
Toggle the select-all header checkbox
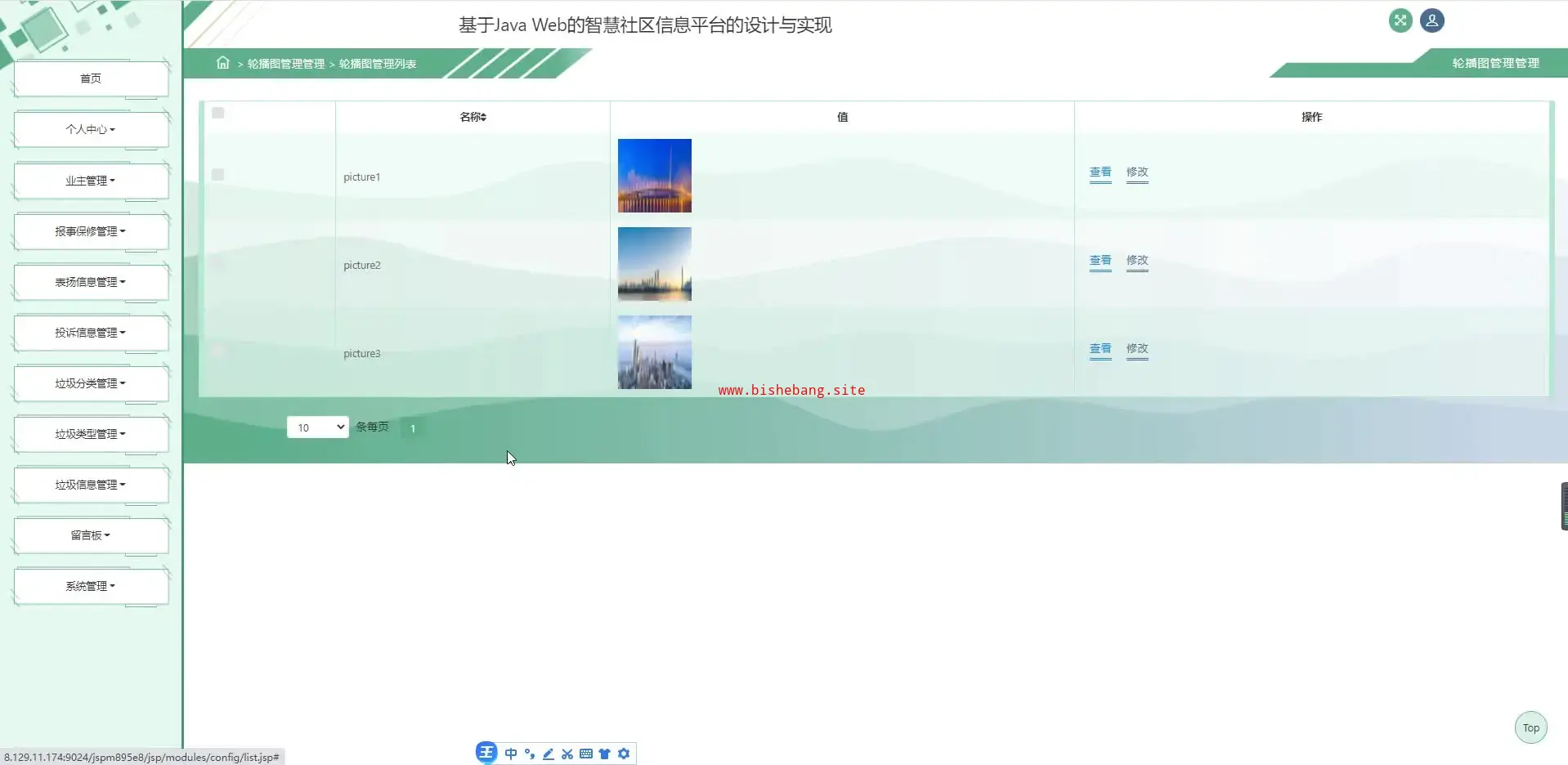[x=218, y=113]
